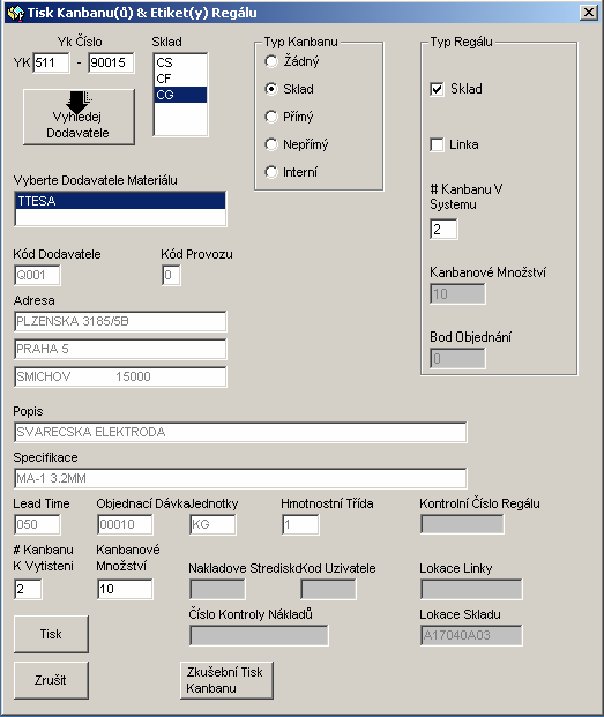Image resolution: width=604 pixels, height=717 pixels.
Task: Click the Kód Provozu field
Action: [x=171, y=275]
